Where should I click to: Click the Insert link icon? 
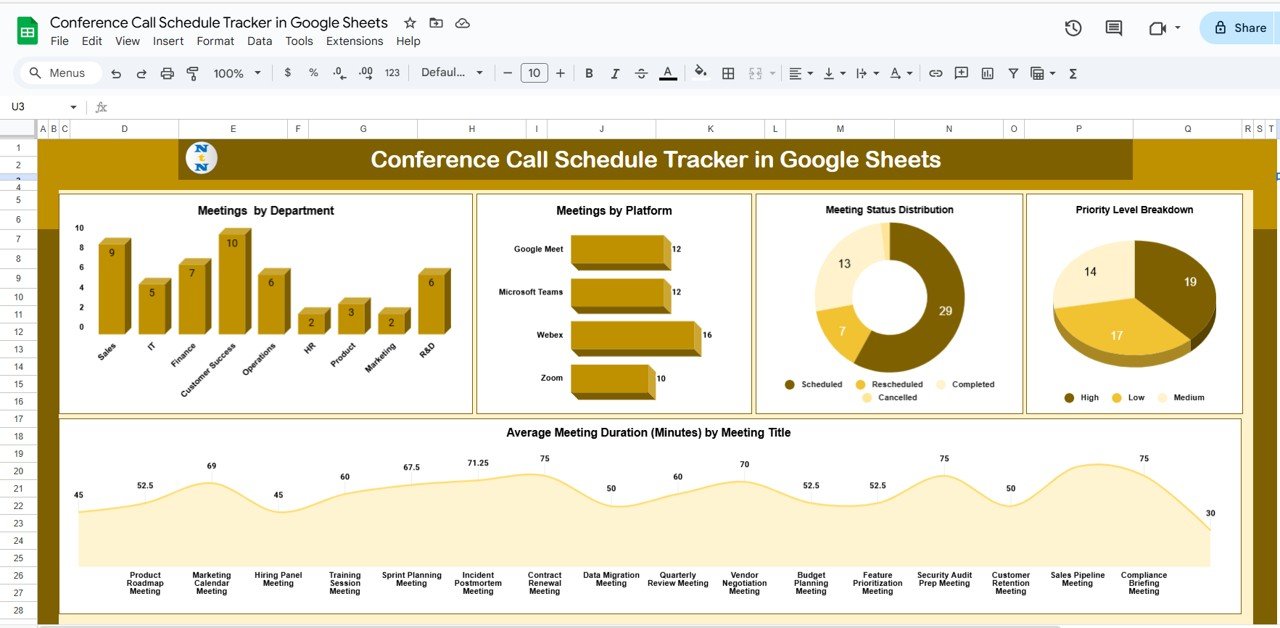point(935,73)
